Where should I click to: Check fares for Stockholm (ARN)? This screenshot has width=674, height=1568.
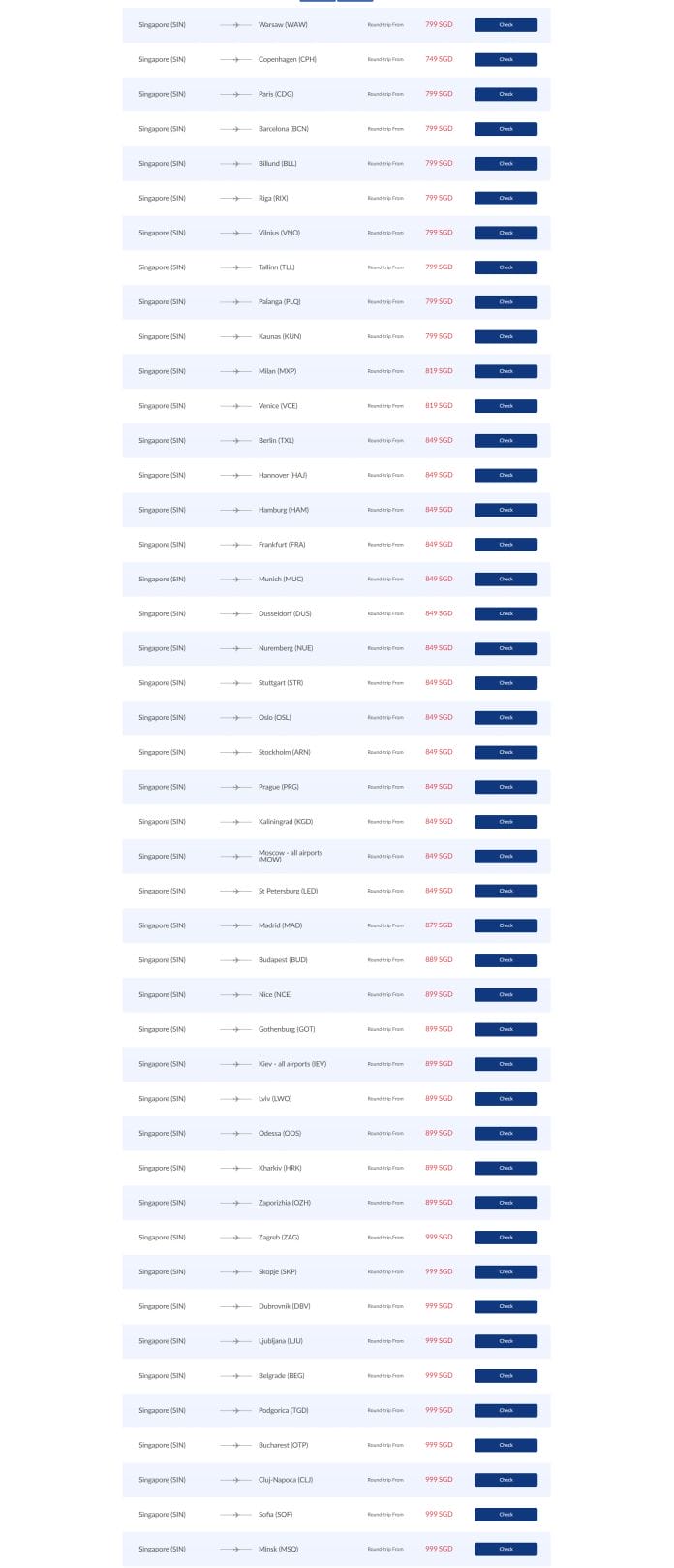click(x=505, y=753)
